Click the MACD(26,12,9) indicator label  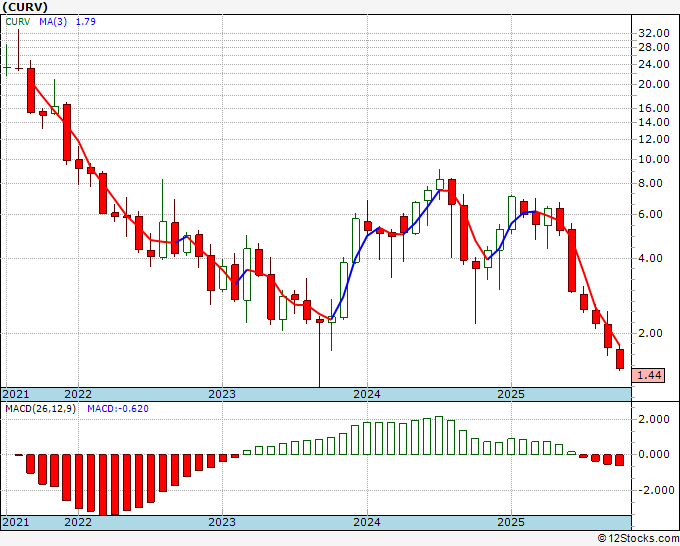40,409
